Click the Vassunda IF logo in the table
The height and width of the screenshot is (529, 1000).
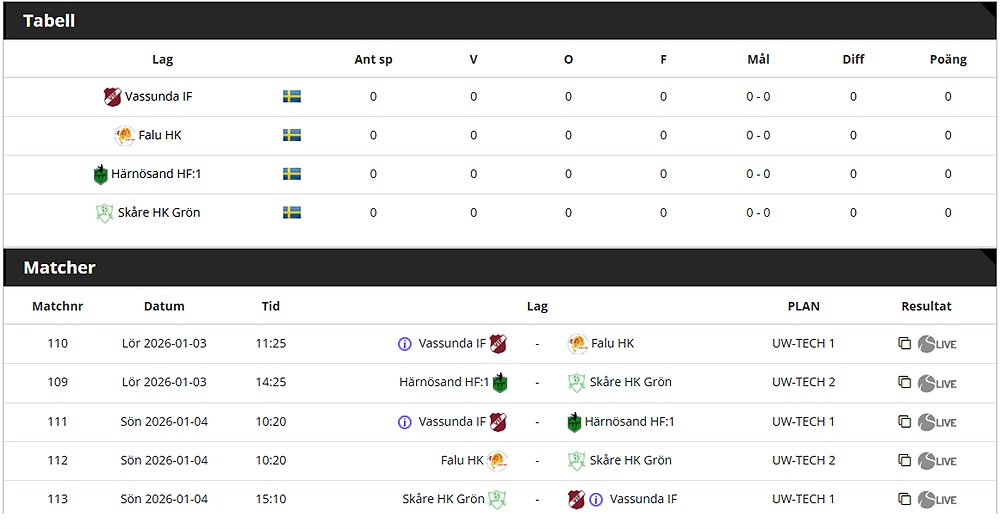[x=112, y=97]
